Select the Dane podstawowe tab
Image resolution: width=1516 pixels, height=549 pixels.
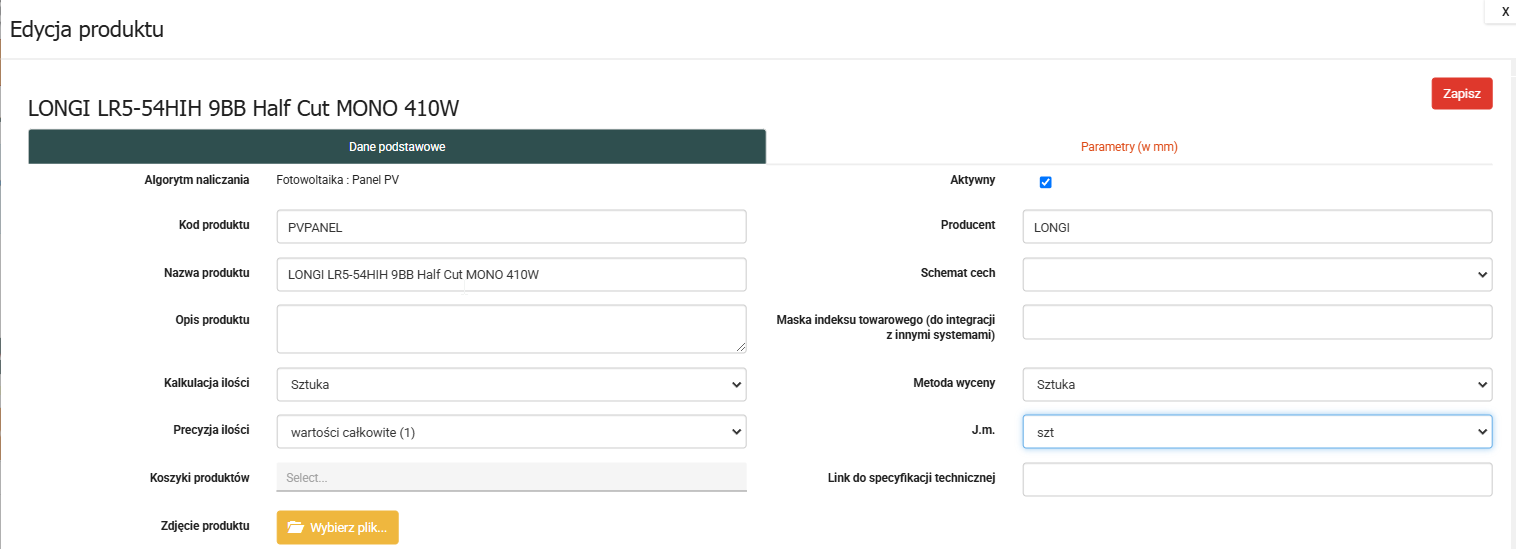397,147
